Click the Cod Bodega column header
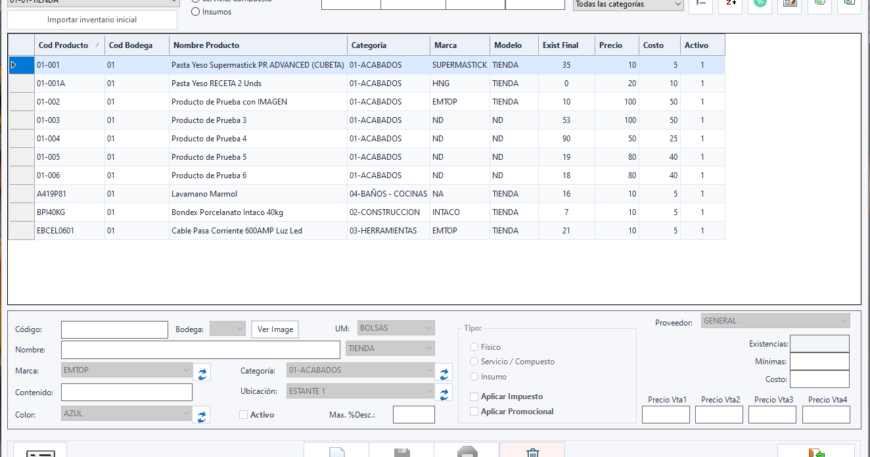 (137, 45)
